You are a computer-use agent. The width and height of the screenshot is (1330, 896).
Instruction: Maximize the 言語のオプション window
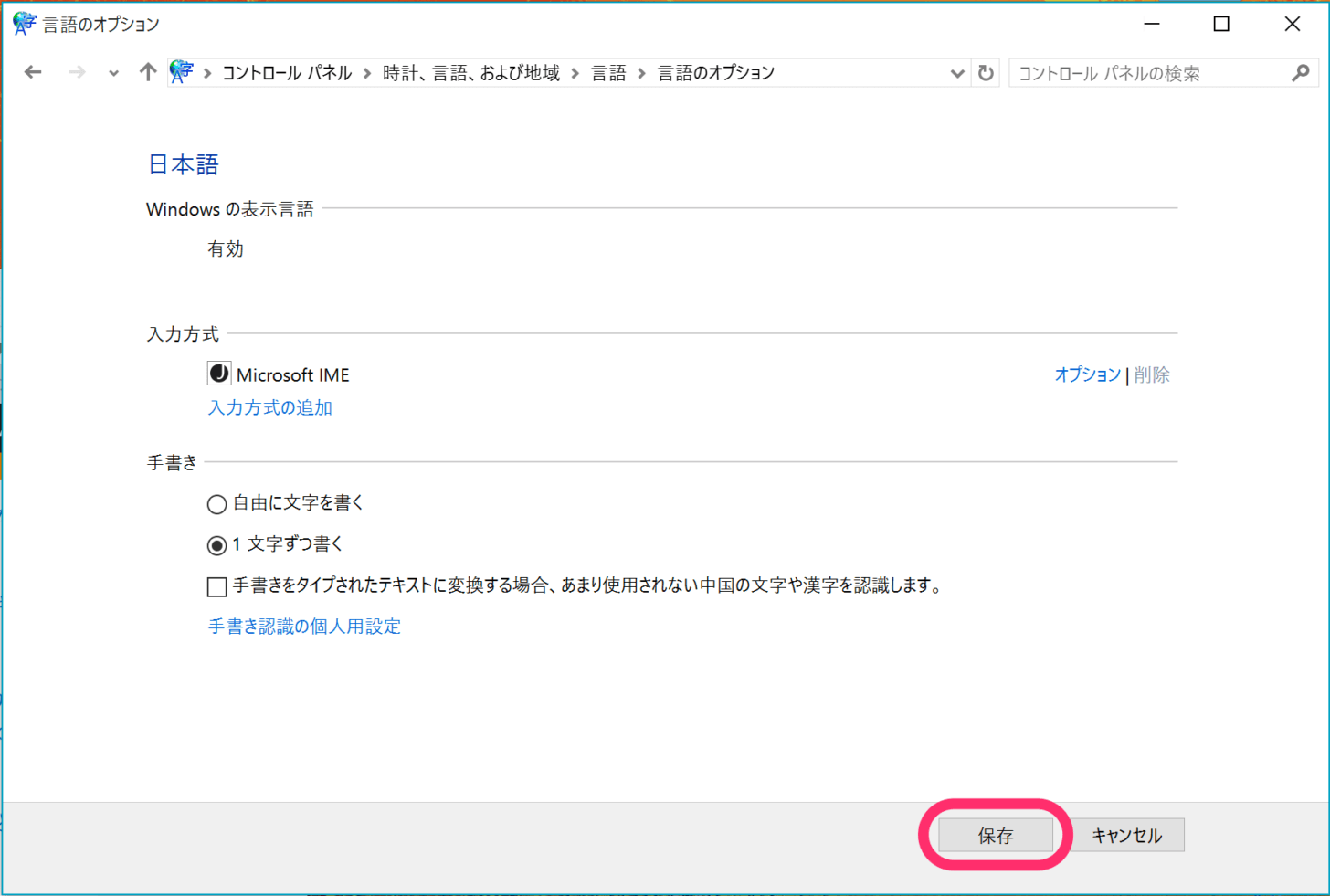pos(1221,24)
